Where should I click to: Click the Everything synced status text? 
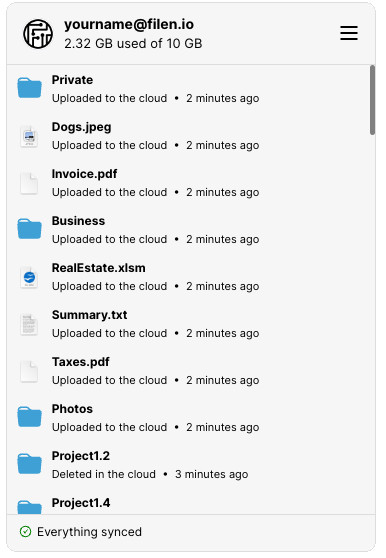[x=89, y=532]
